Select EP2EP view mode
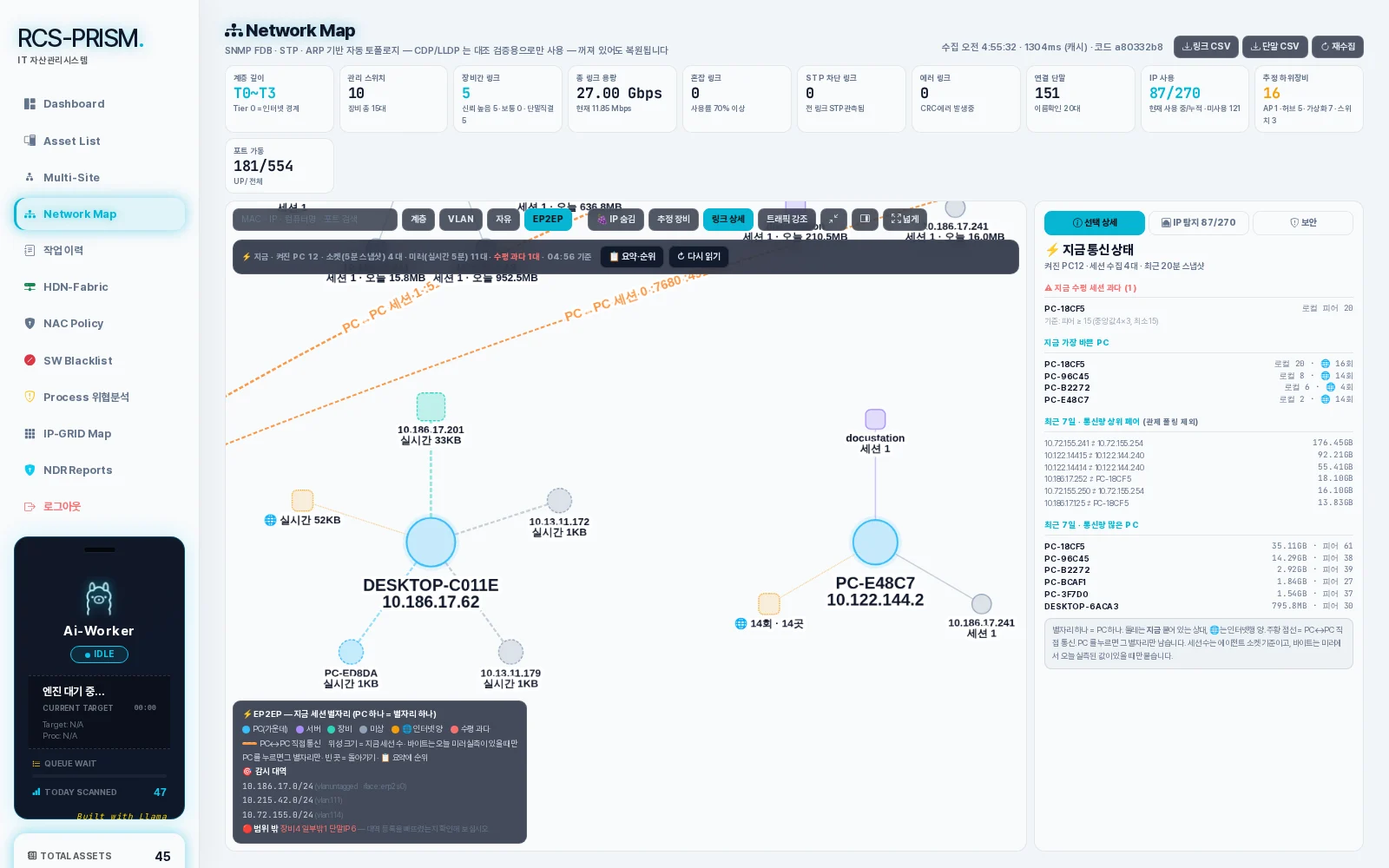 click(x=548, y=220)
